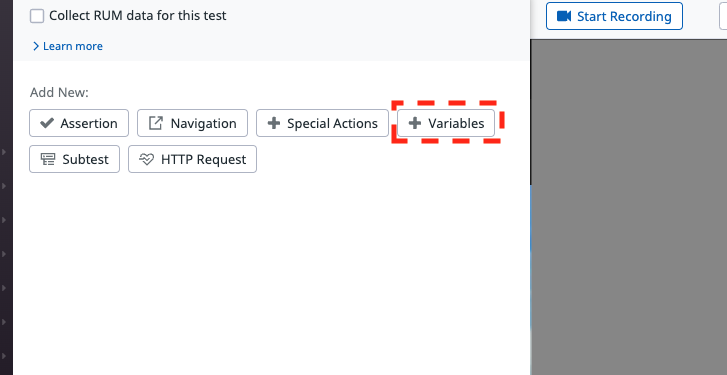Add a new Variables step
The image size is (727, 375).
click(x=446, y=123)
